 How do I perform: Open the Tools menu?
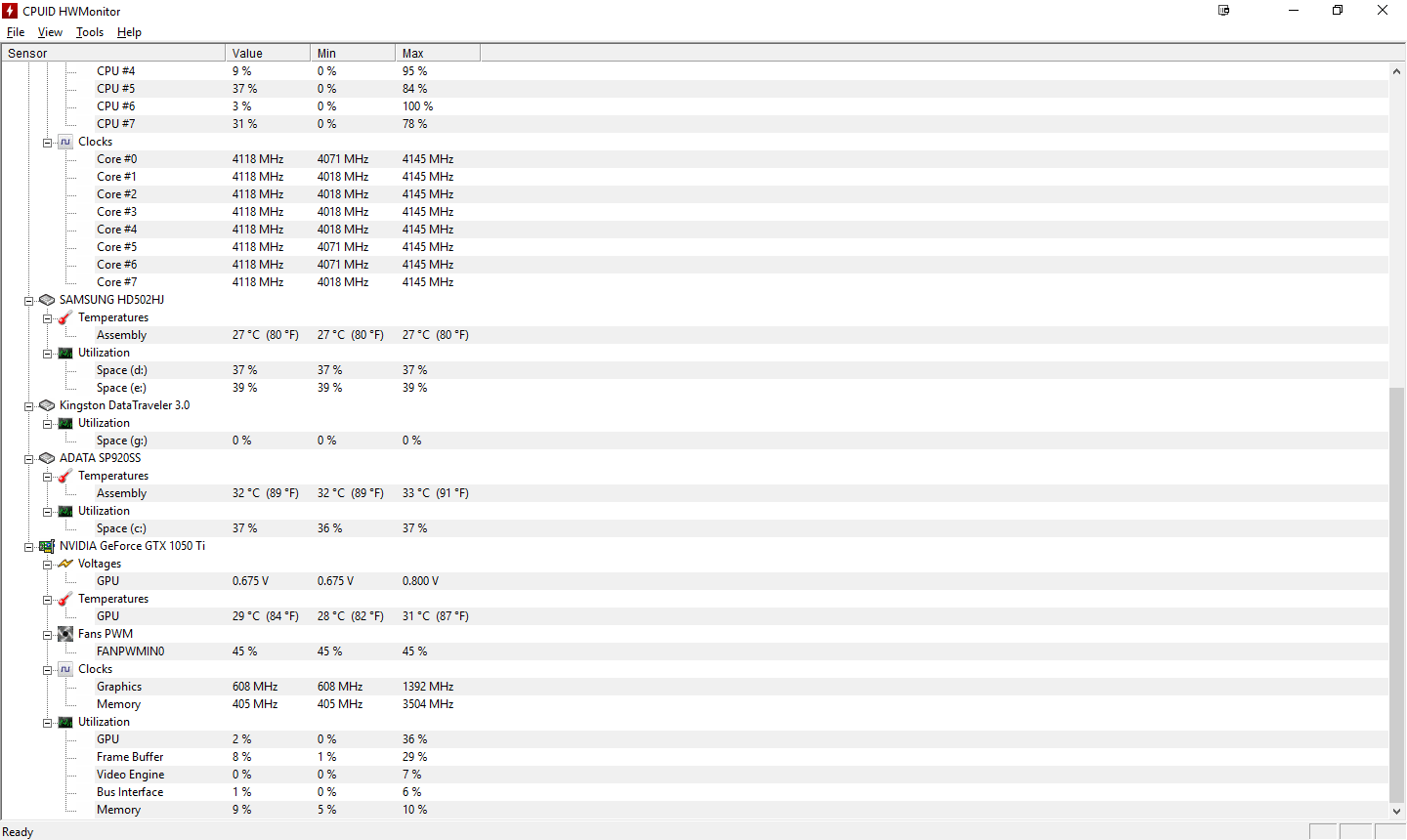90,32
